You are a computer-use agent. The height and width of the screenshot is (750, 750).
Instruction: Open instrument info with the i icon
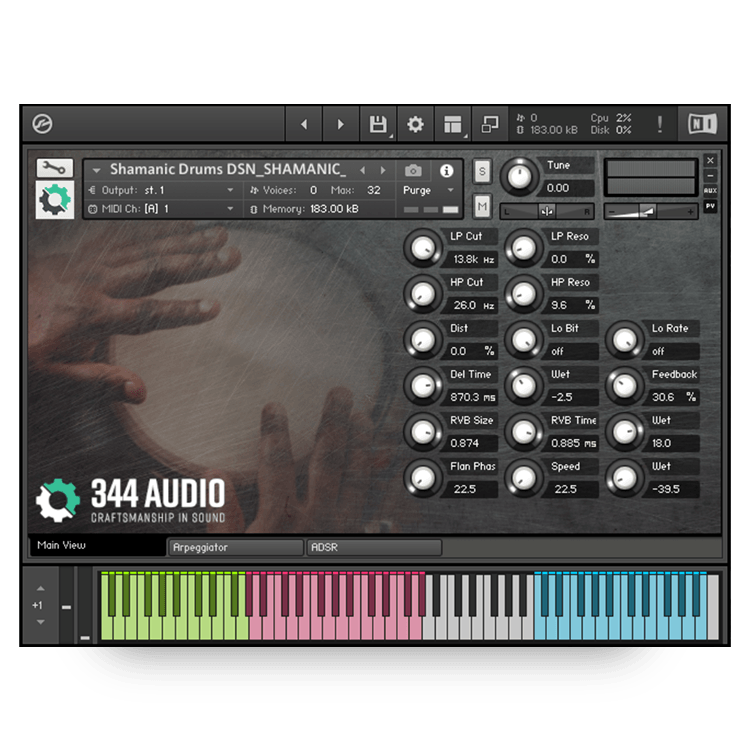point(446,171)
